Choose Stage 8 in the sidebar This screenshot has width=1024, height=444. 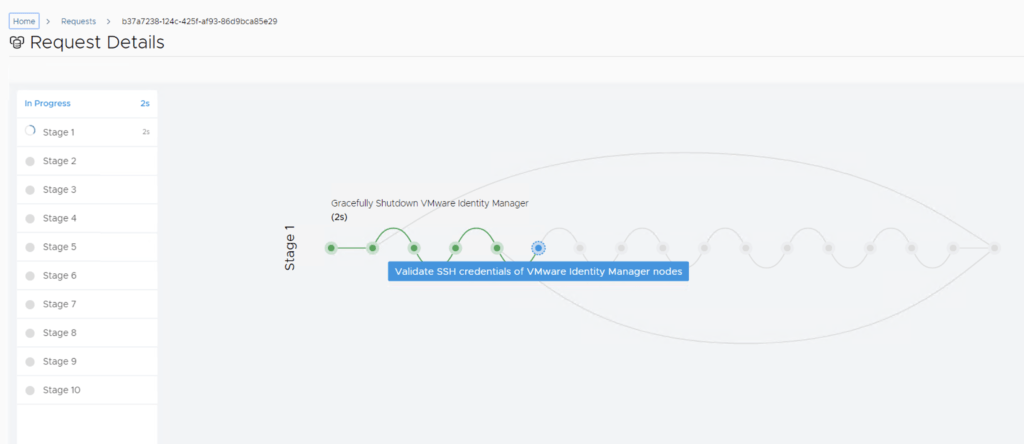click(59, 333)
